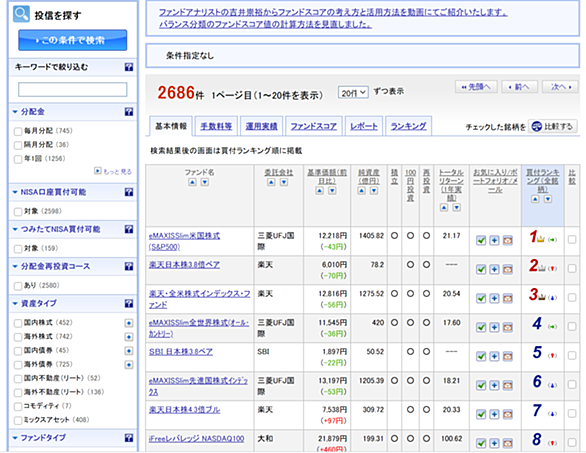Click help icon beside 資産タイプ
This screenshot has width=586, height=453.
coord(129,303)
